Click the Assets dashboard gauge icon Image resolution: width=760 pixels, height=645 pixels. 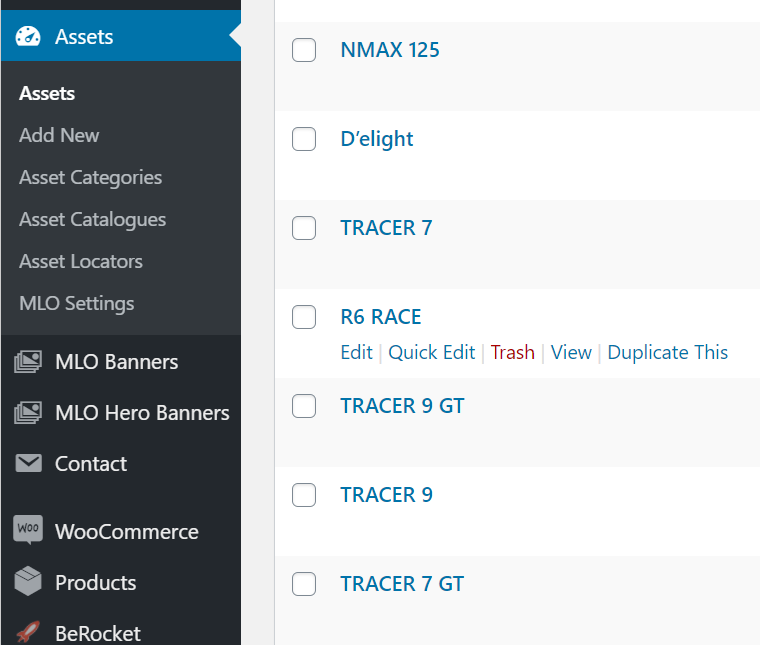pyautogui.click(x=28, y=37)
